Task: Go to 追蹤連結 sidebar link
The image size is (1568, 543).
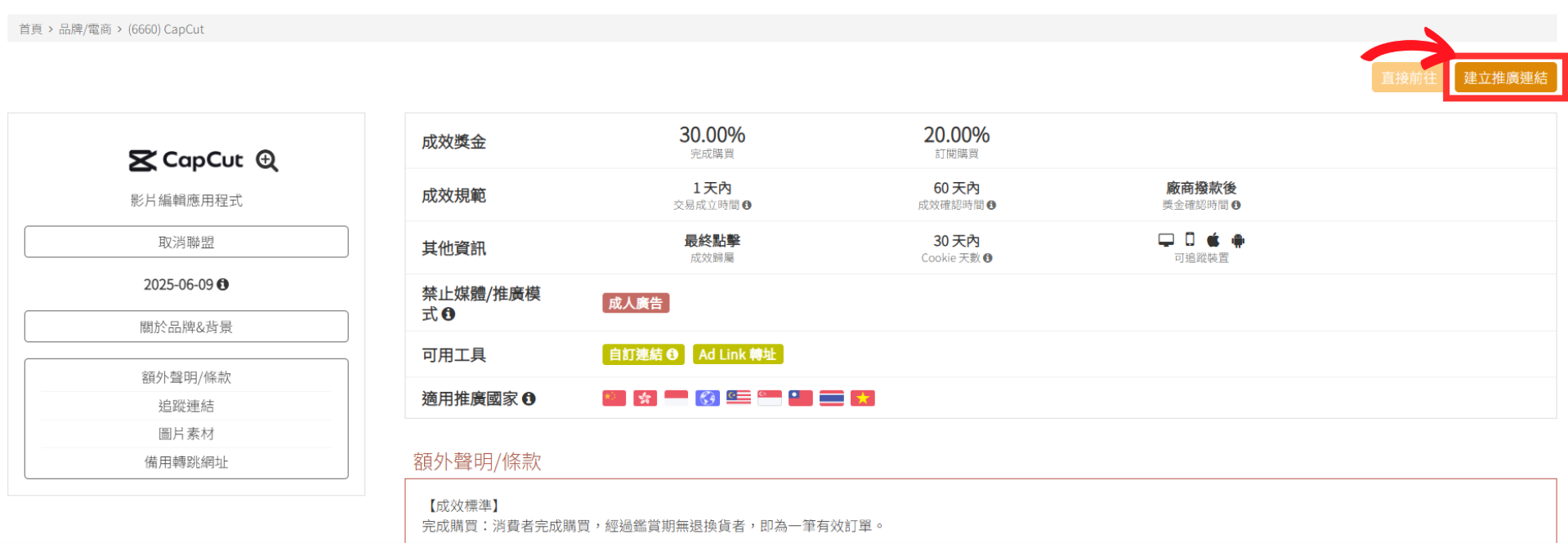Action: pos(186,406)
